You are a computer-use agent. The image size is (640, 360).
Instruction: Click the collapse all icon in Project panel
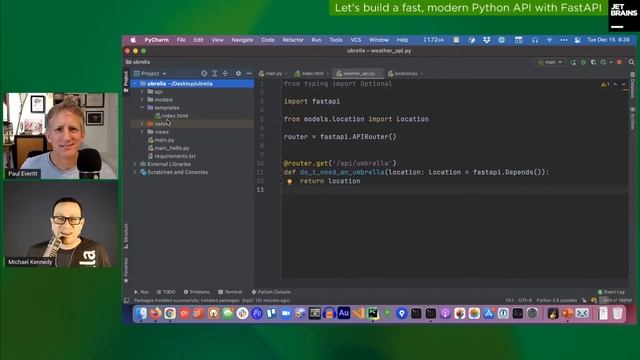(x=225, y=73)
